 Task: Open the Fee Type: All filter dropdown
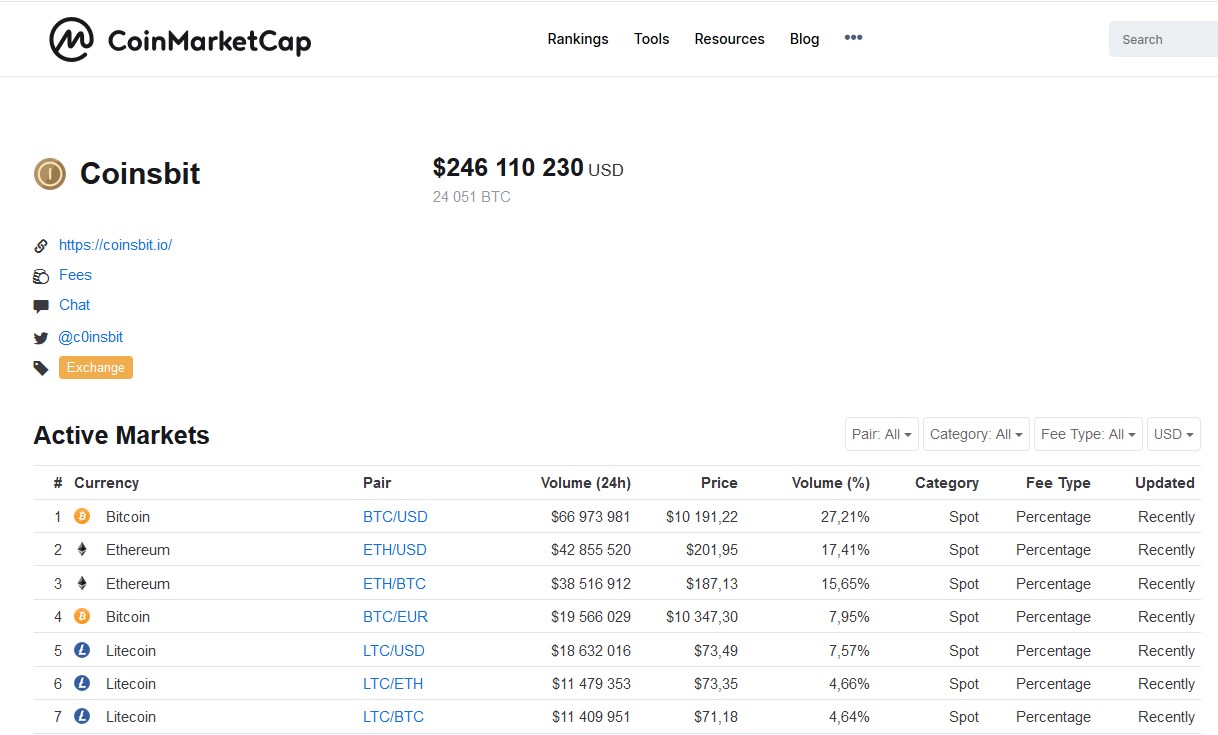pyautogui.click(x=1088, y=434)
